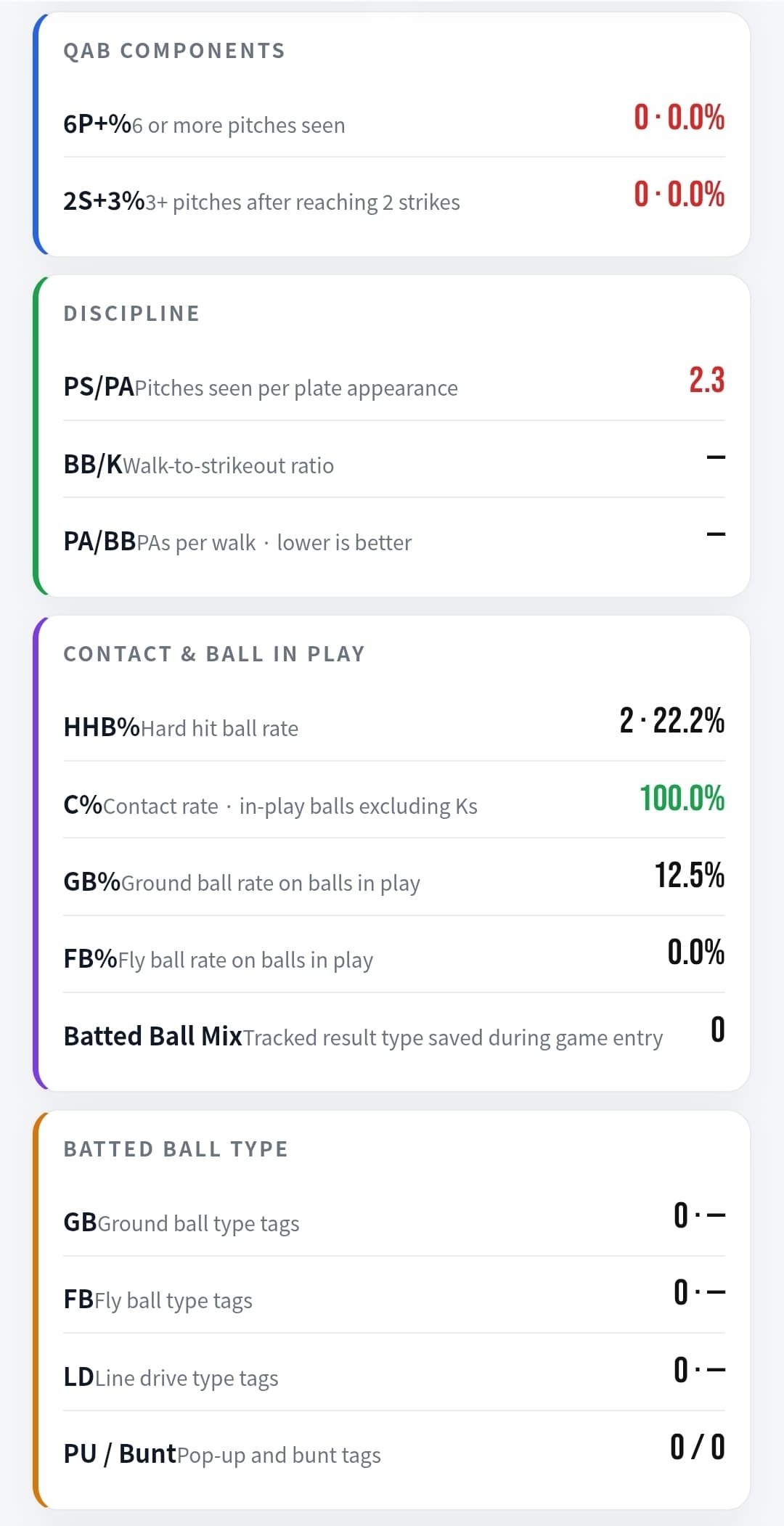Viewport: 784px width, 1526px height.
Task: Collapse the Discipline section
Action: [131, 313]
